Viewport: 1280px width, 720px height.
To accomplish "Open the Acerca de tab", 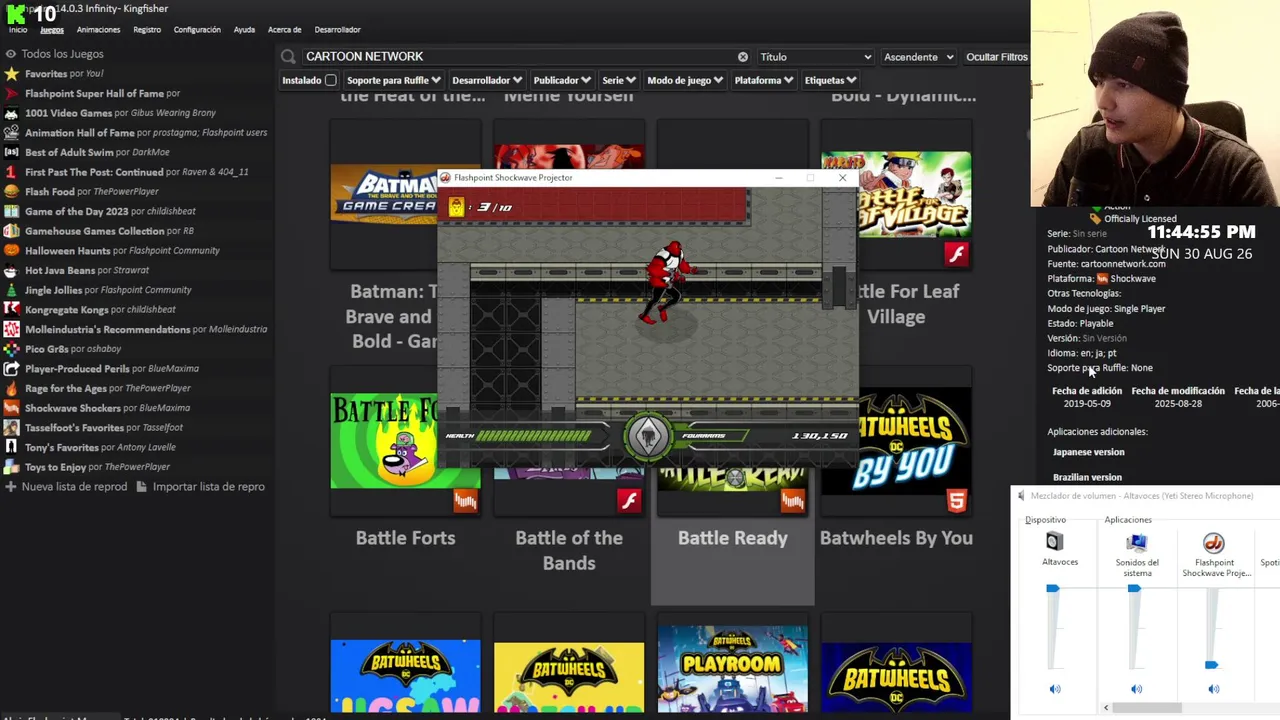I will pyautogui.click(x=285, y=30).
